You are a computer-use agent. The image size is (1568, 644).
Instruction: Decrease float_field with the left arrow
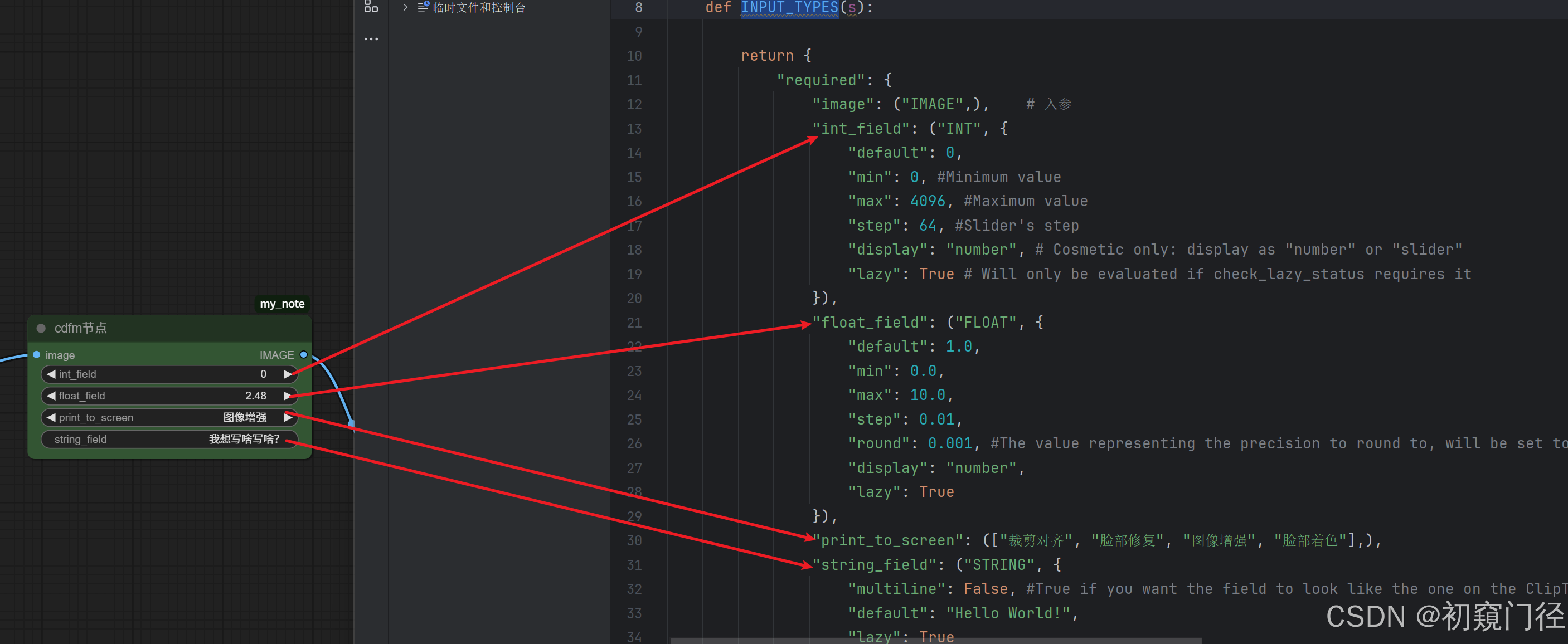(x=51, y=396)
